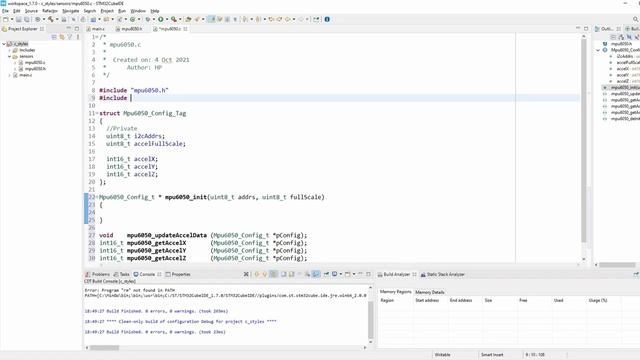The width and height of the screenshot is (640, 360).
Task: Click the Open Console icon
Action: click(347, 274)
